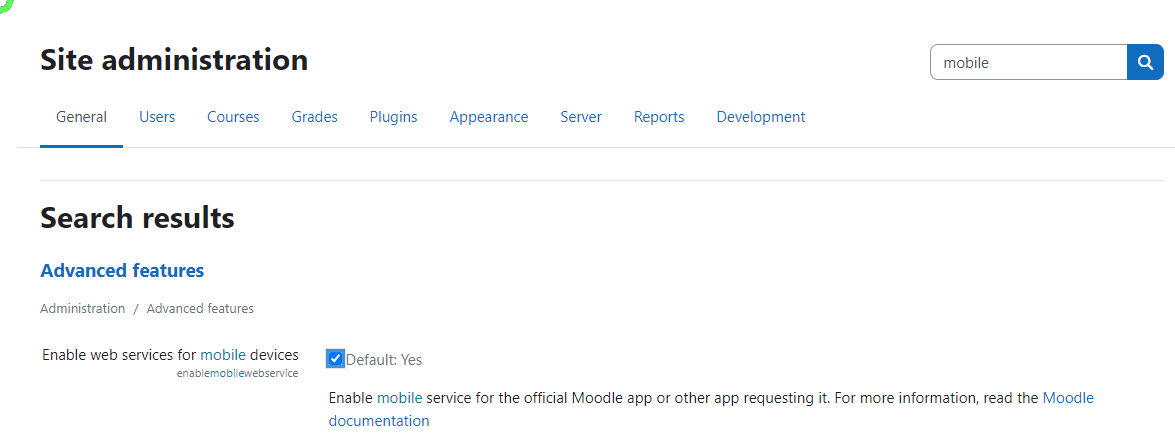The image size is (1175, 437).
Task: Switch to the Users tab
Action: point(157,117)
